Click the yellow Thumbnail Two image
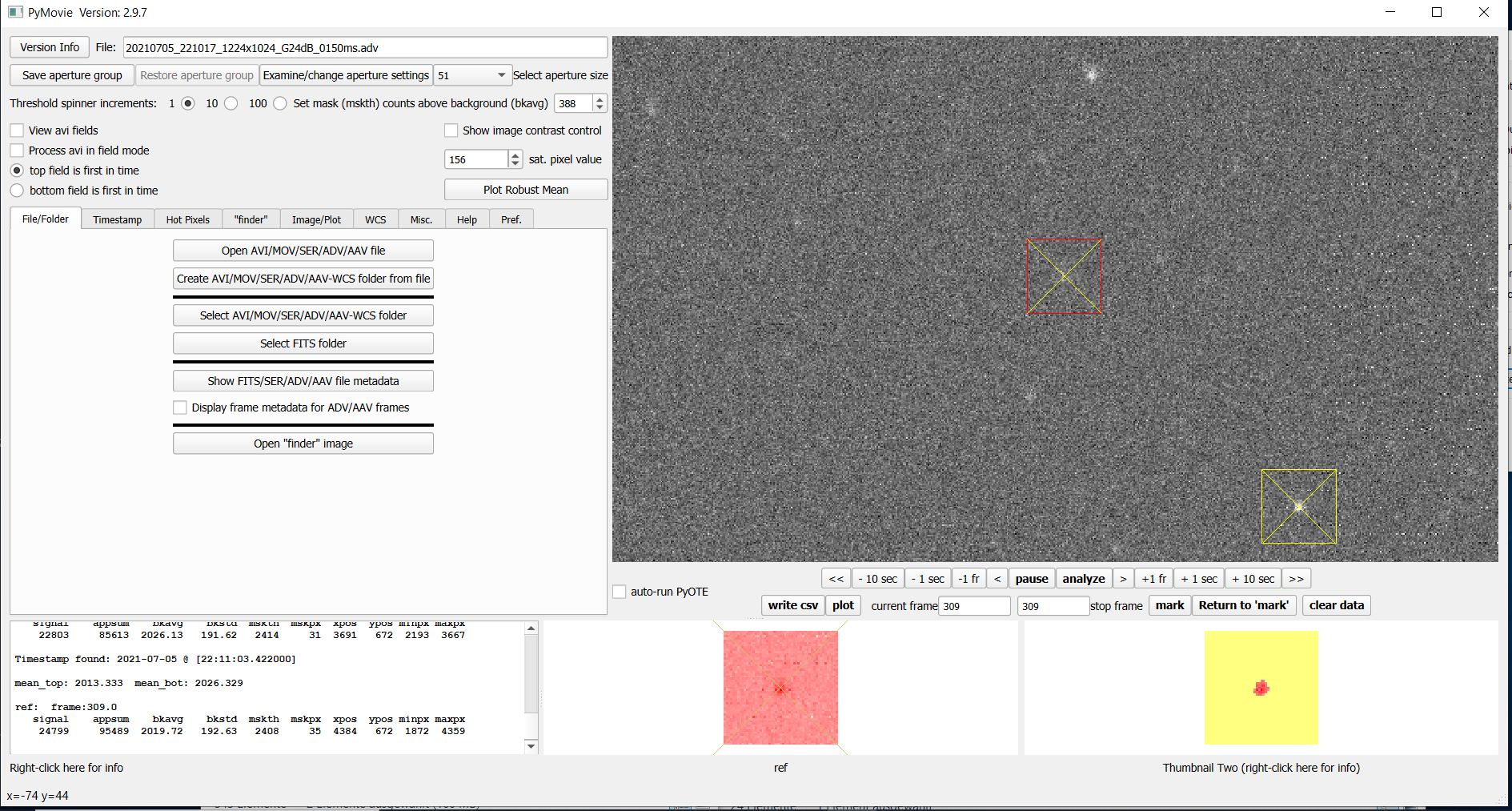Screen dimensions: 1512x811 point(1261,688)
